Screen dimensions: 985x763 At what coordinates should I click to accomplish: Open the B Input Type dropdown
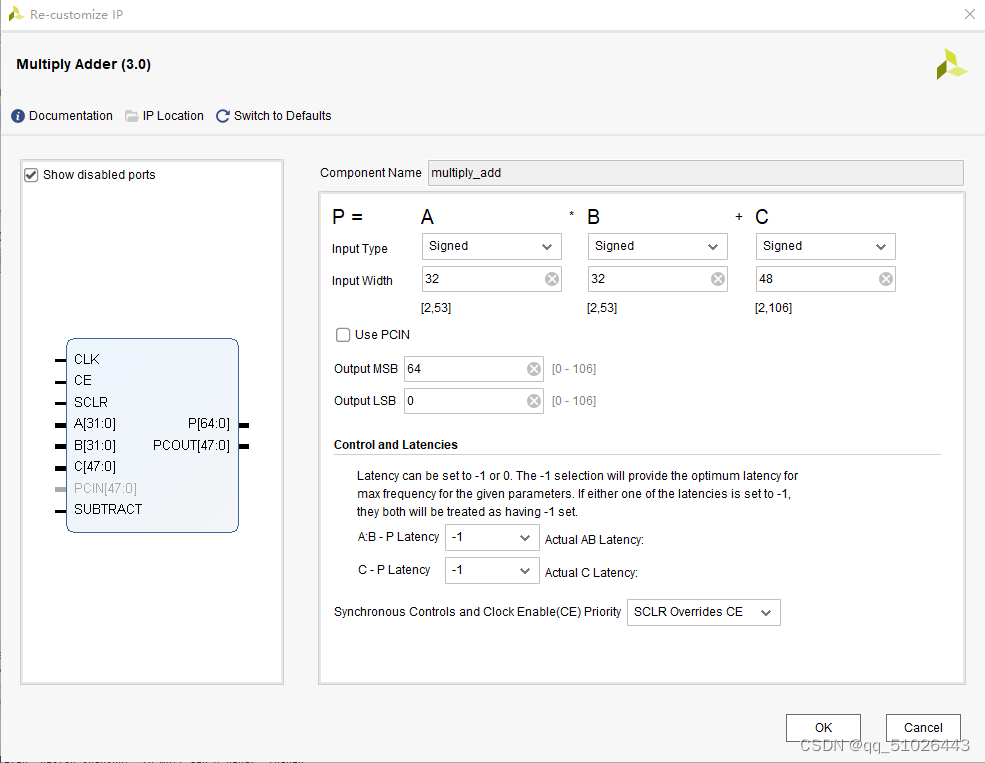coord(657,246)
